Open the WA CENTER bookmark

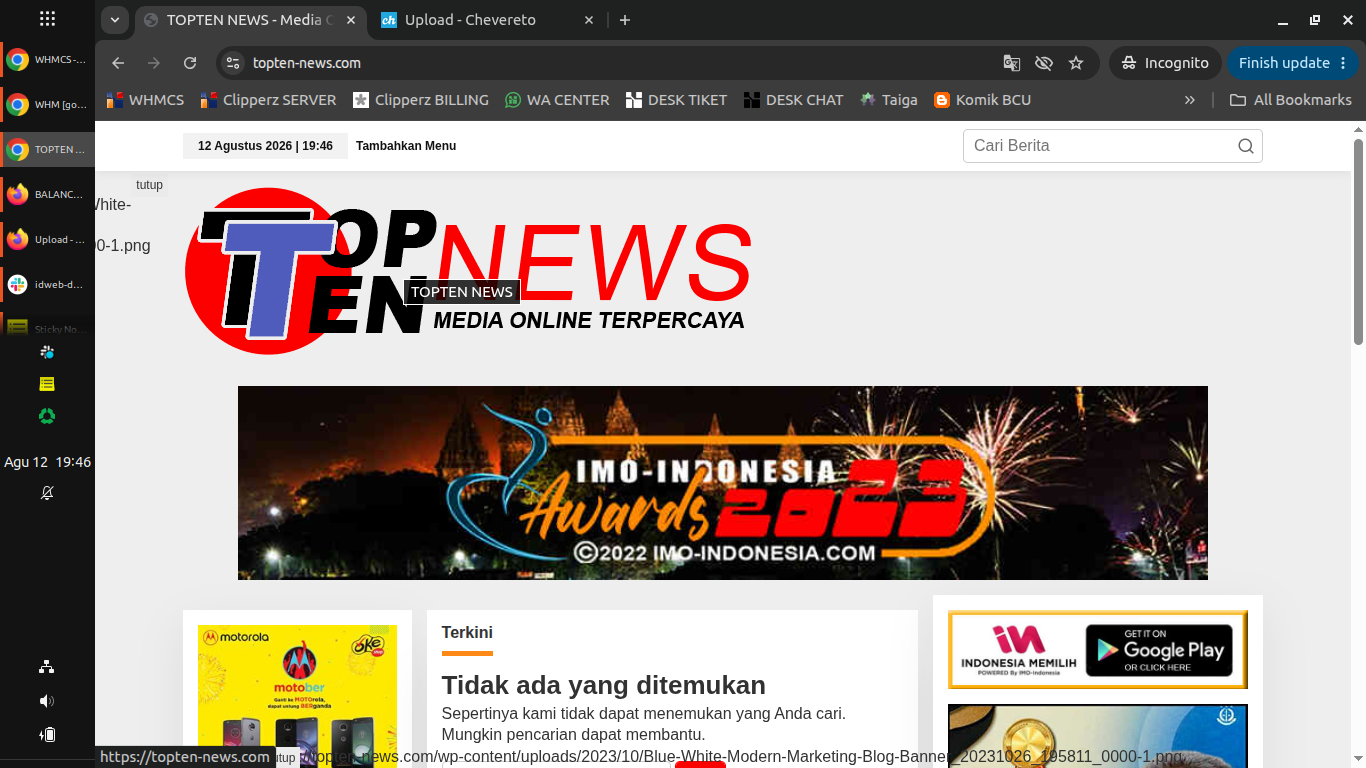[557, 100]
